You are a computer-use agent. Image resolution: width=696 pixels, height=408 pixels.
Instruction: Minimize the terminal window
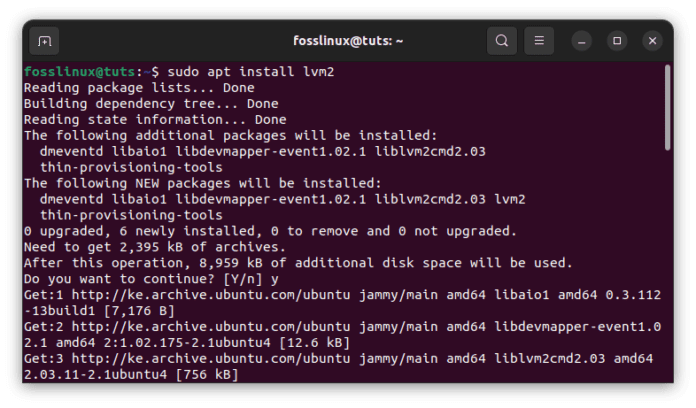[582, 42]
